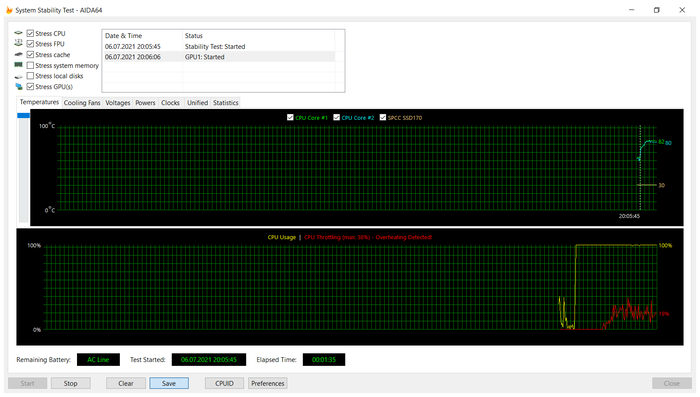
Task: Click the Stop button
Action: pos(71,383)
